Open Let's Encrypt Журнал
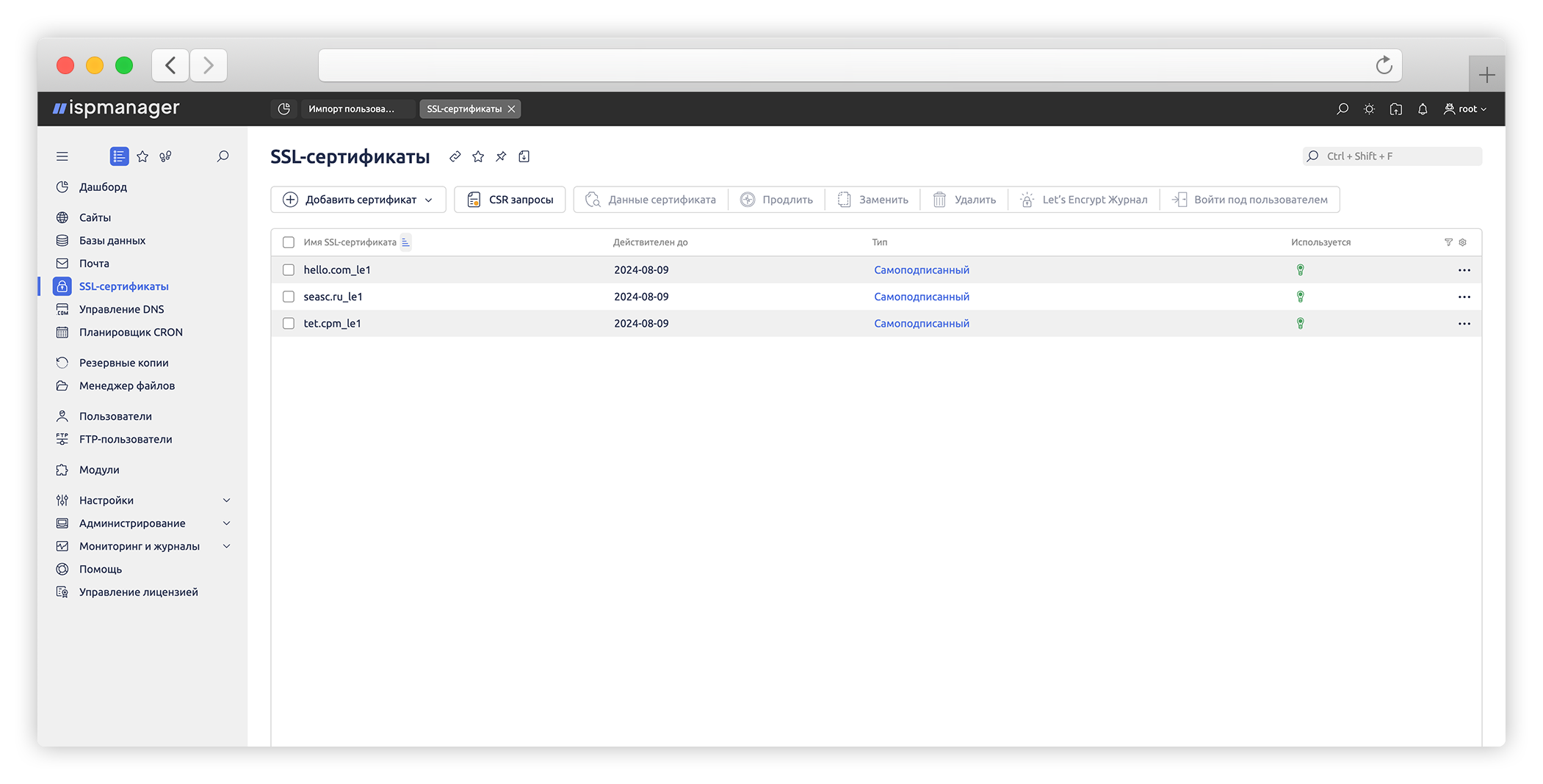This screenshot has width=1543, height=784. coord(1084,200)
